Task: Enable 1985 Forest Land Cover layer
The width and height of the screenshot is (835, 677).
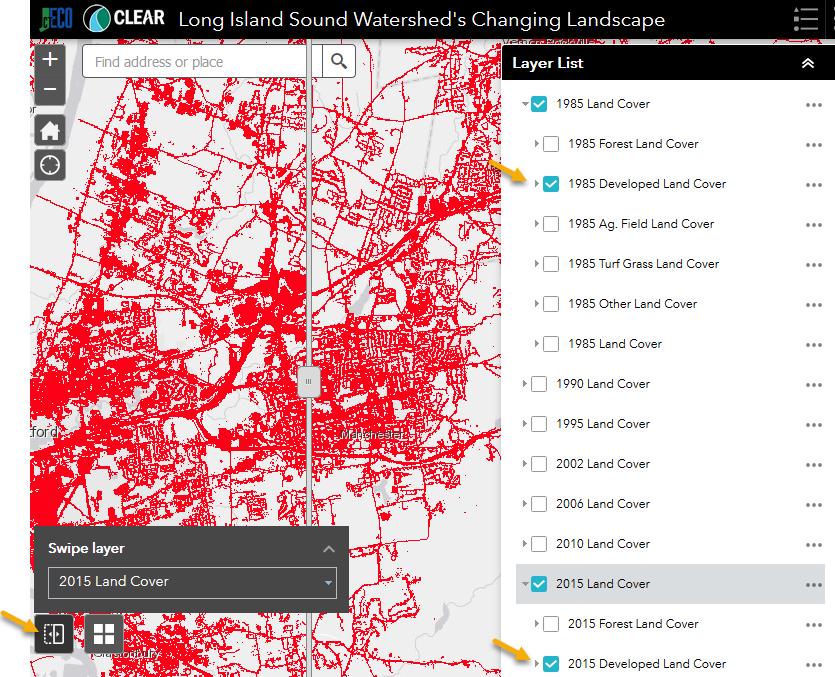Action: [551, 144]
